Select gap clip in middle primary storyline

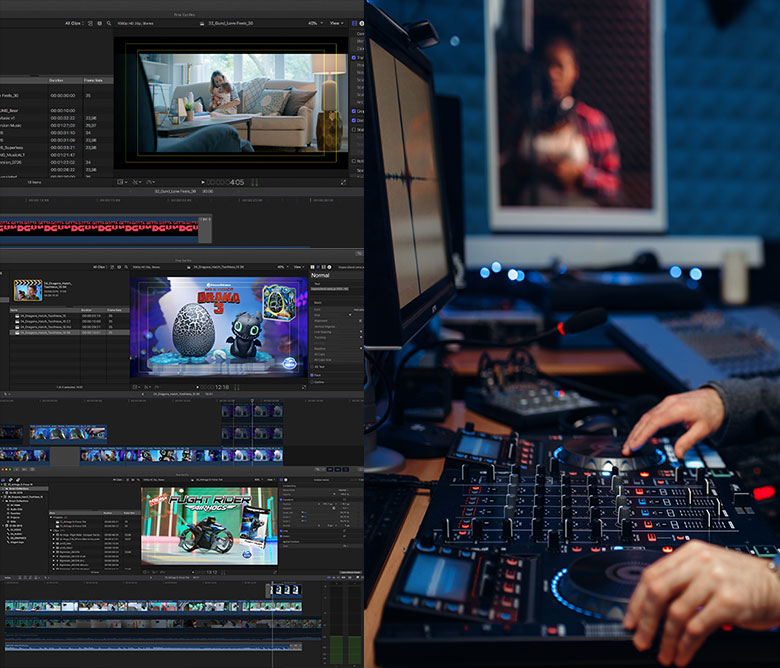tap(64, 455)
